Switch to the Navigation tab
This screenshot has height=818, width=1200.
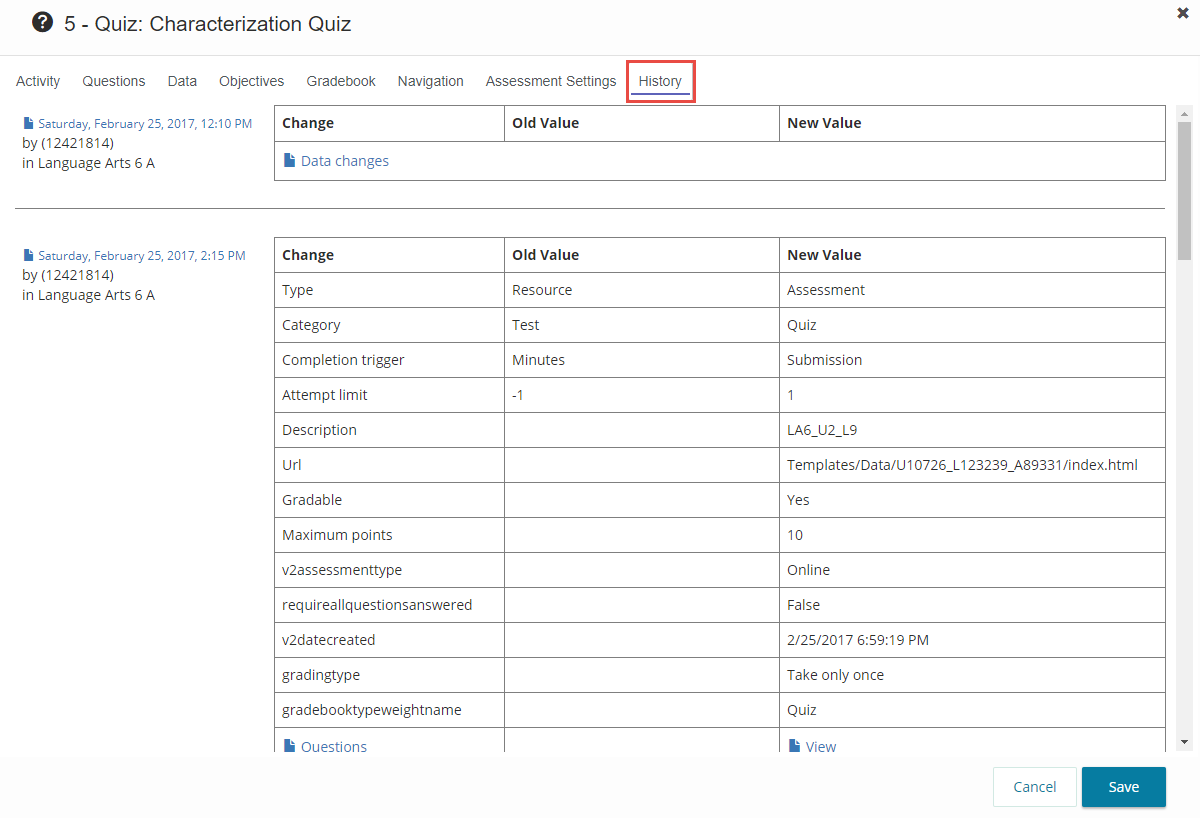pos(430,81)
